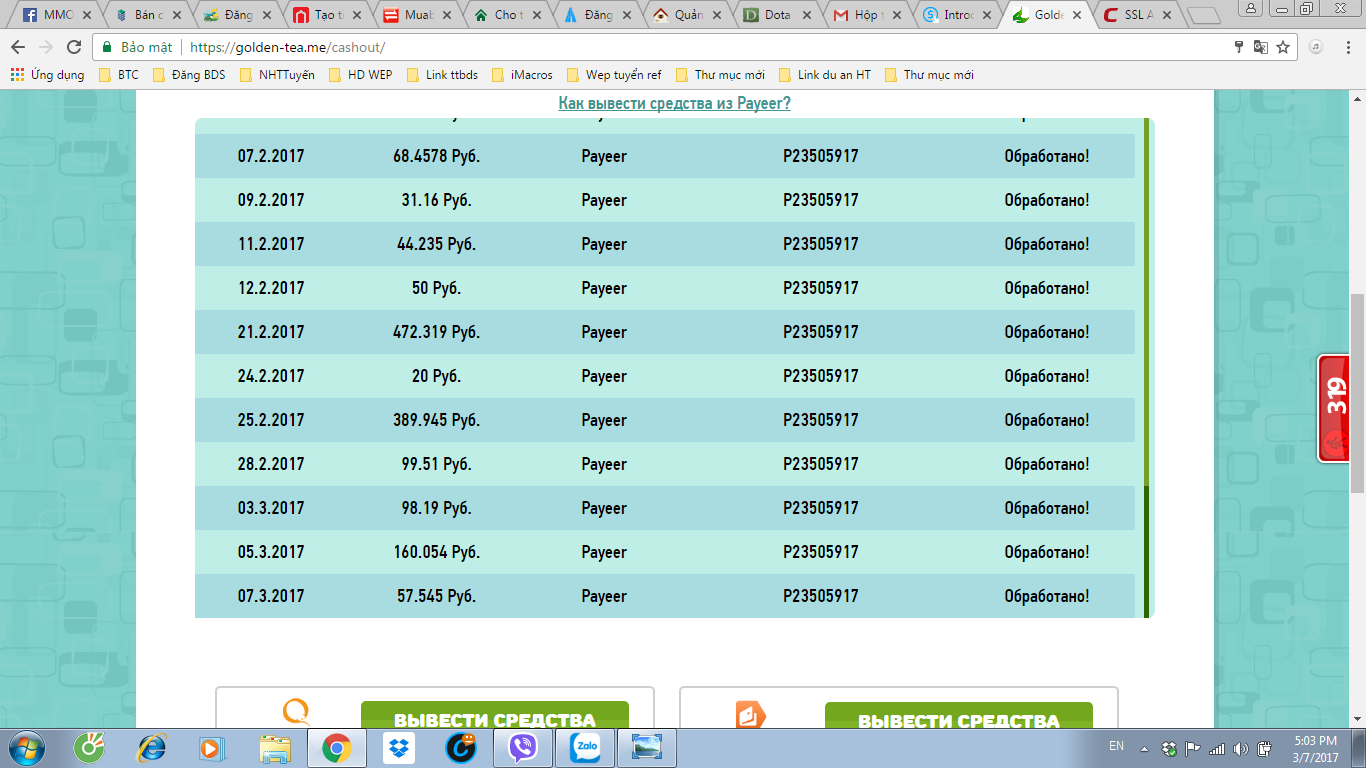Viewport: 1366px width, 768px height.
Task: Open the picture viewer taskbar icon
Action: click(x=647, y=748)
